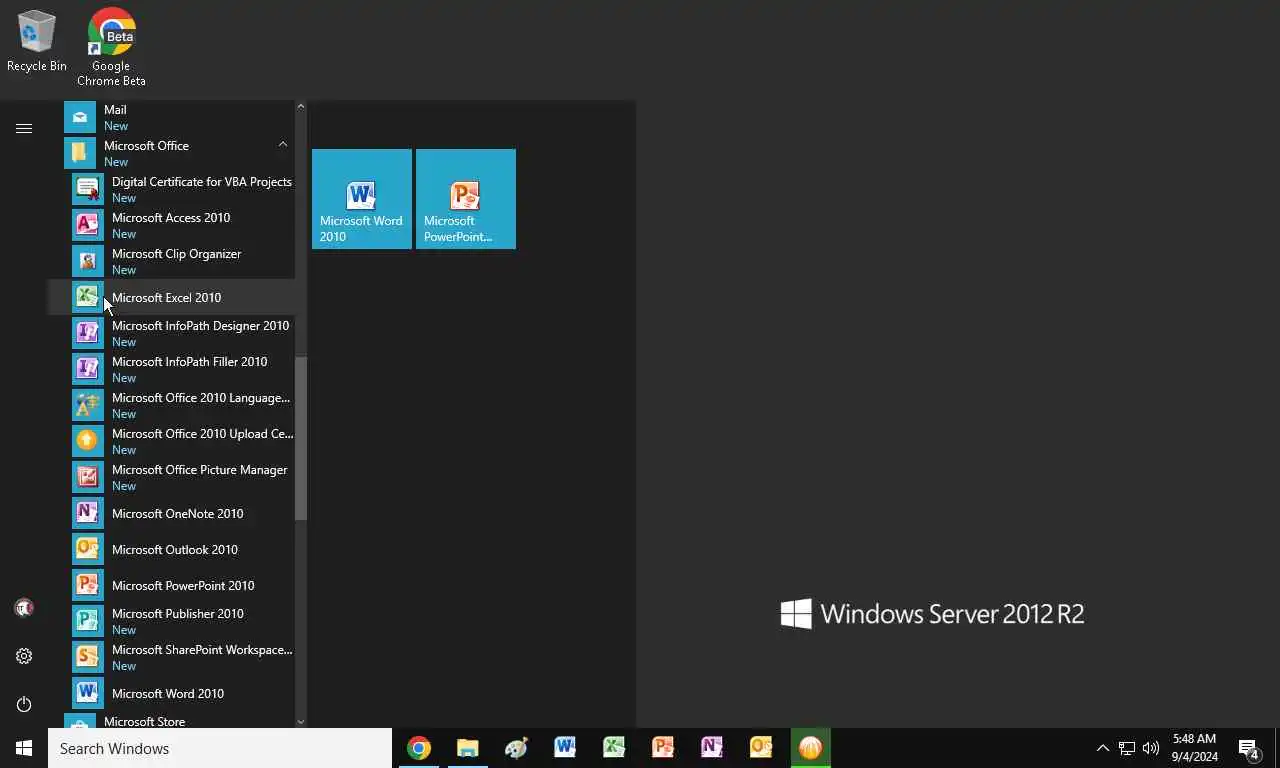Open PowerPoint from the taskbar
This screenshot has width=1280, height=768.
tap(663, 748)
